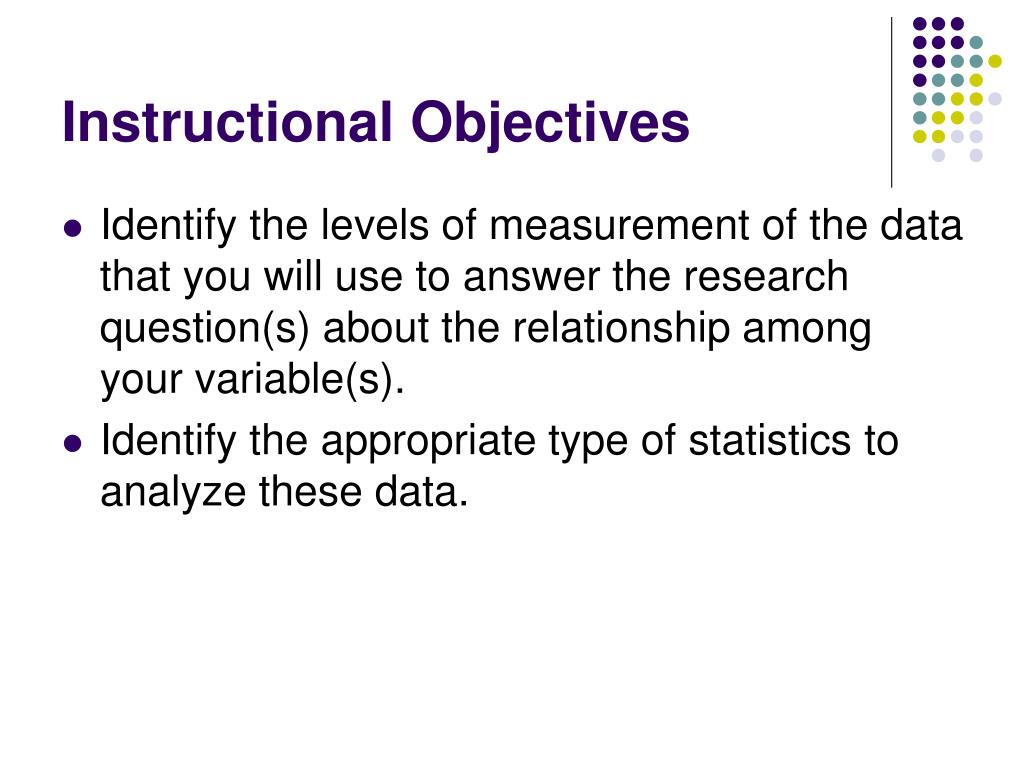The image size is (1024, 768).
Task: Click the lavender dot ending the fifth dot row
Action: pos(995,99)
